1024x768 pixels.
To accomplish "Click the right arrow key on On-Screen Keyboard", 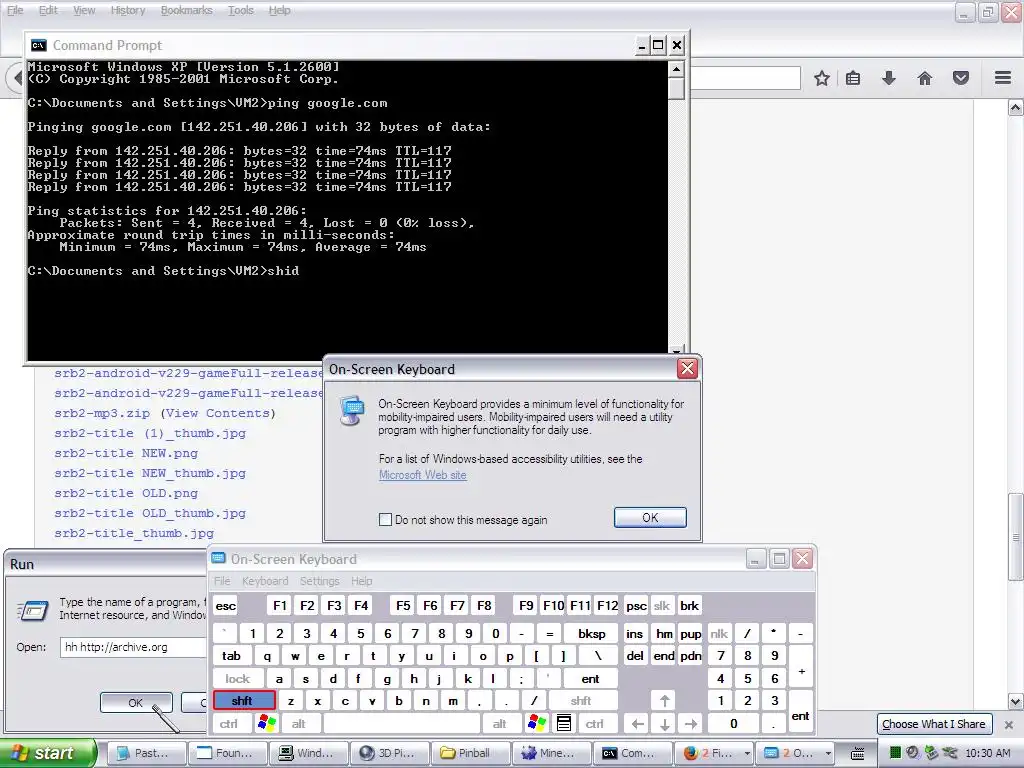I will tap(691, 724).
